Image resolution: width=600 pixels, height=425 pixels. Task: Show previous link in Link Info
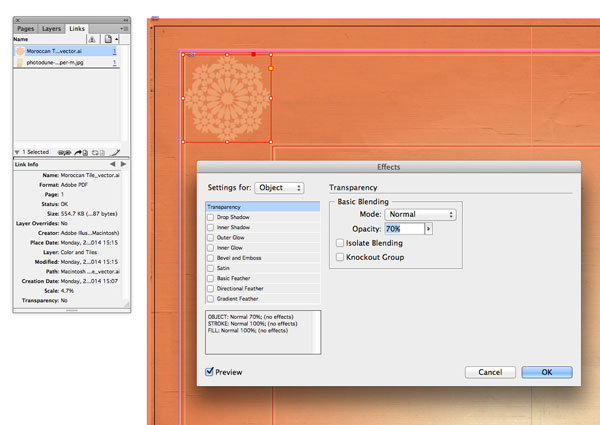(112, 164)
